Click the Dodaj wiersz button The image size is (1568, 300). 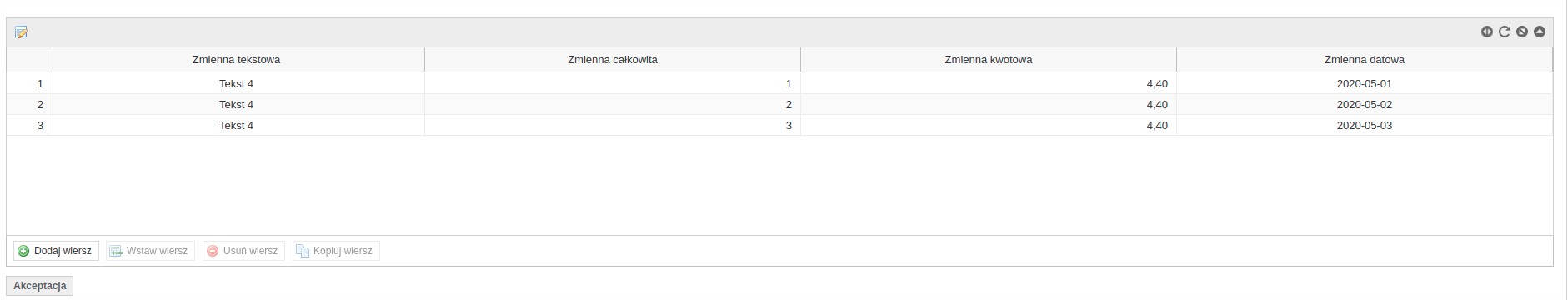56,251
